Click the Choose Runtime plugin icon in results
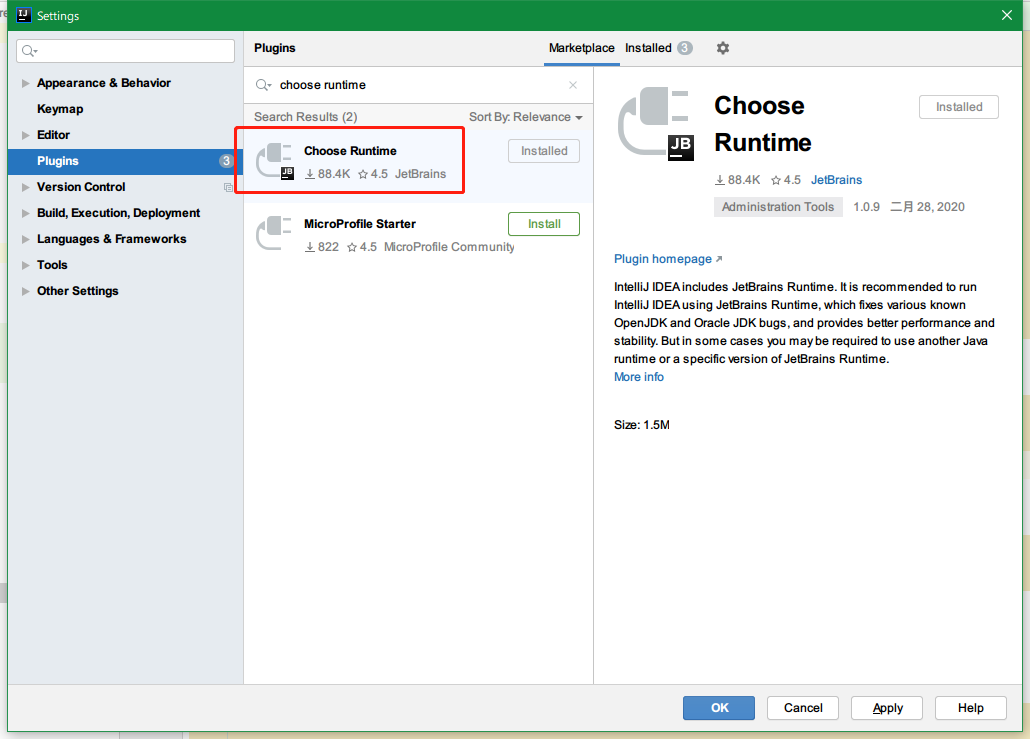The width and height of the screenshot is (1030, 739). pyautogui.click(x=274, y=161)
